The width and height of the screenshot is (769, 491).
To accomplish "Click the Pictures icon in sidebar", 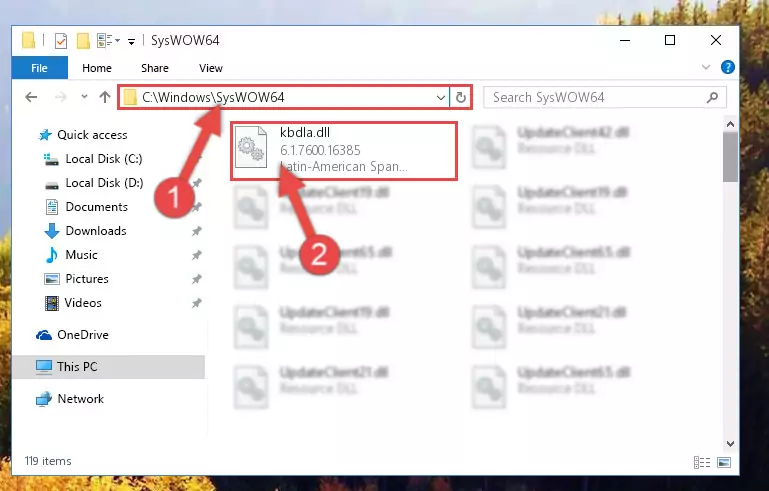I will 51,279.
